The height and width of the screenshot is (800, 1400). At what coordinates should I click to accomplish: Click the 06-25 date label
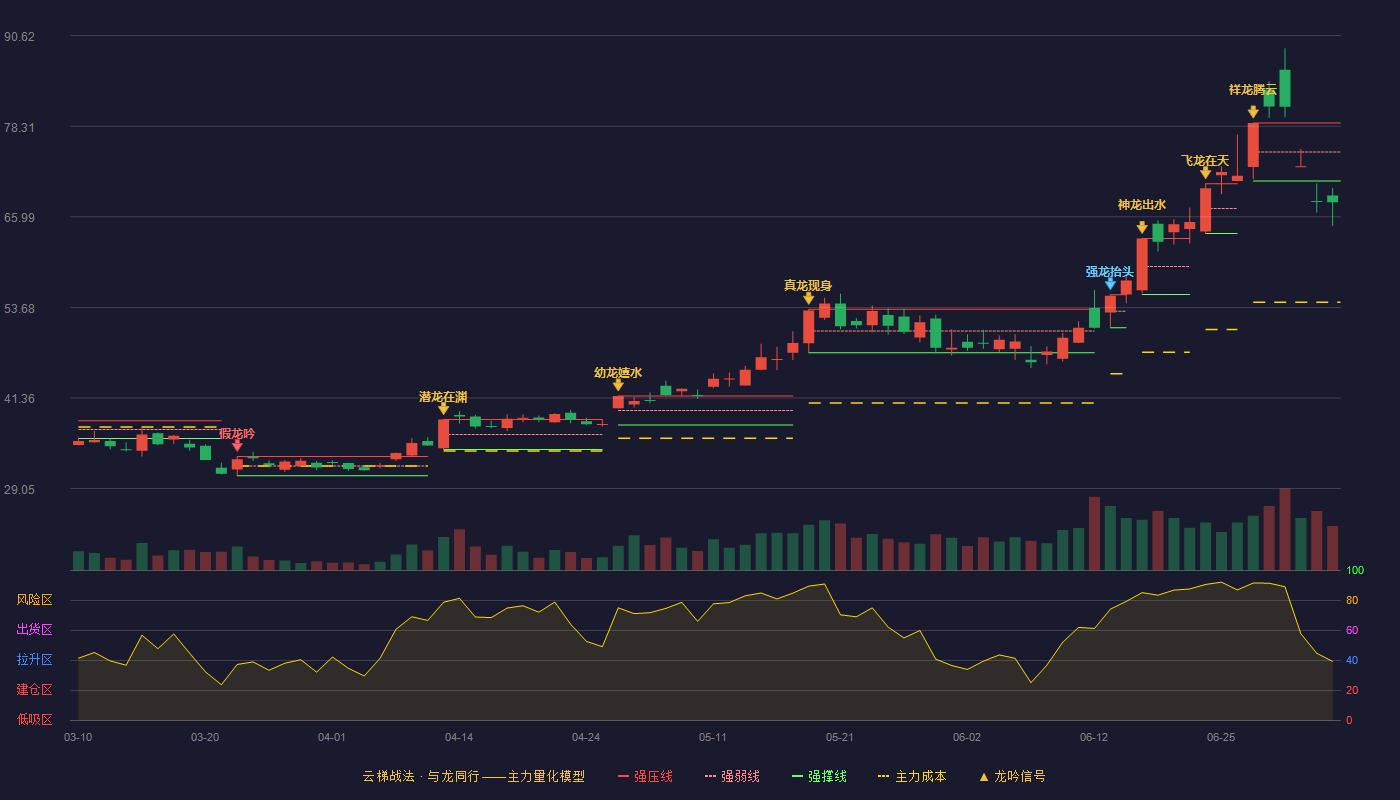tap(1221, 737)
